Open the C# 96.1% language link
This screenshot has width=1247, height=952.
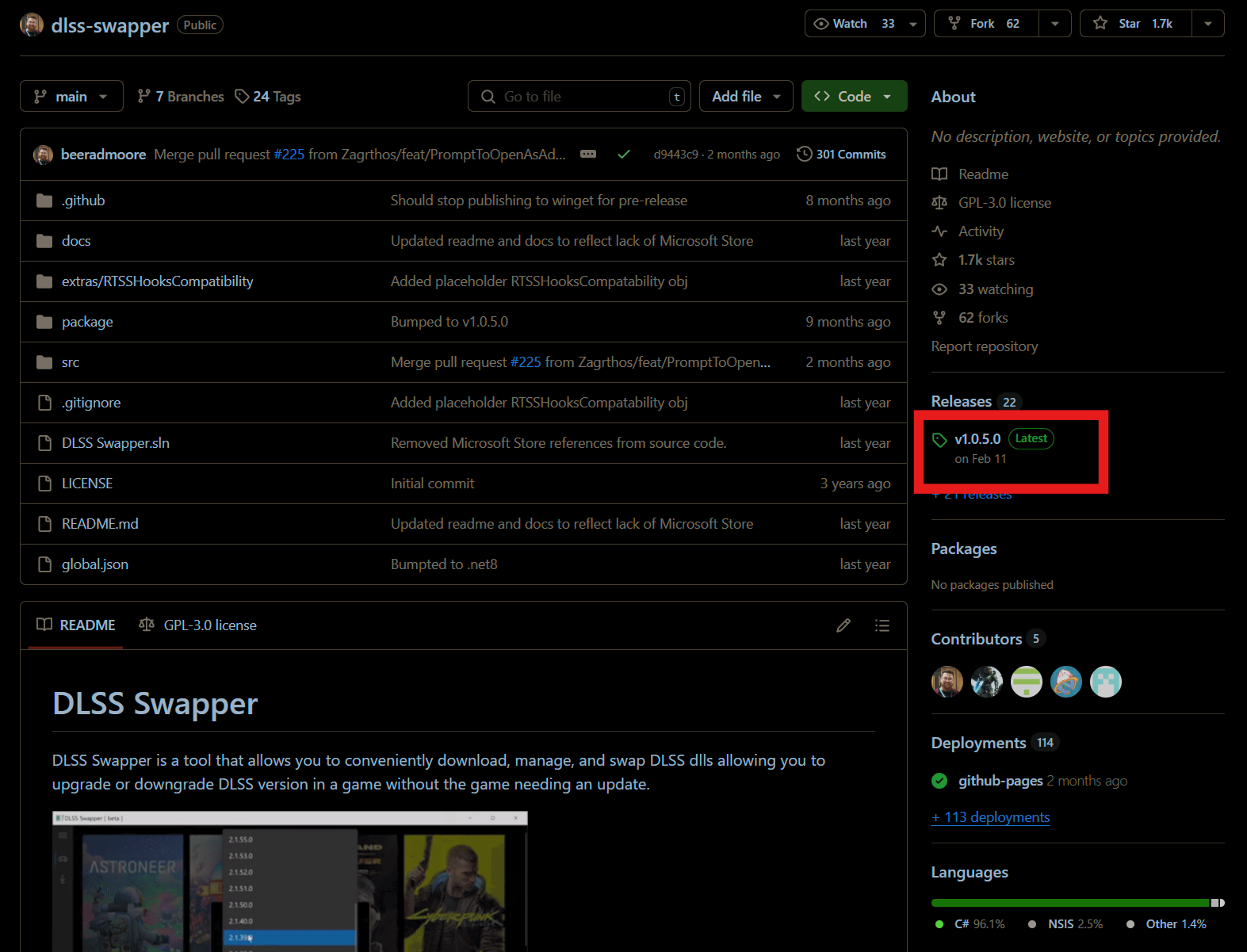click(x=970, y=924)
